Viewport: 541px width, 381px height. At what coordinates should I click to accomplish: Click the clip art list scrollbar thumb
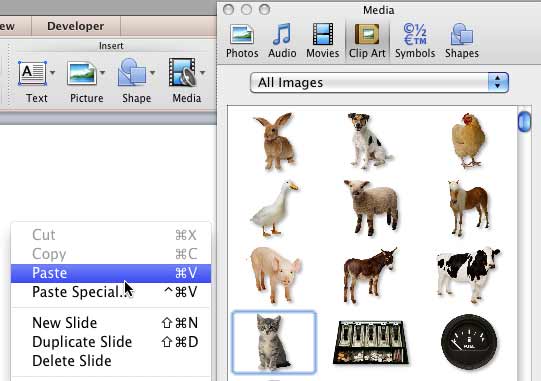coord(524,121)
